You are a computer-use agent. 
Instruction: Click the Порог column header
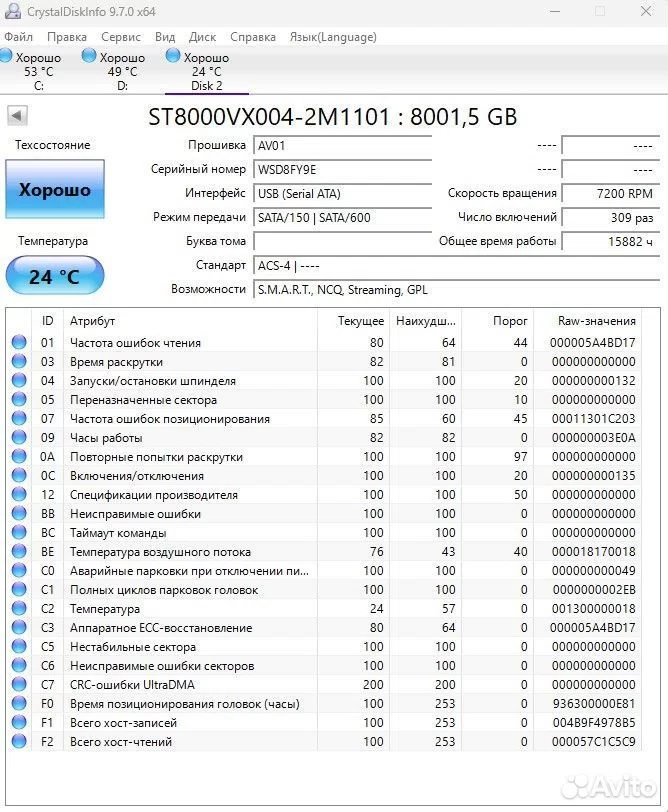(x=498, y=321)
